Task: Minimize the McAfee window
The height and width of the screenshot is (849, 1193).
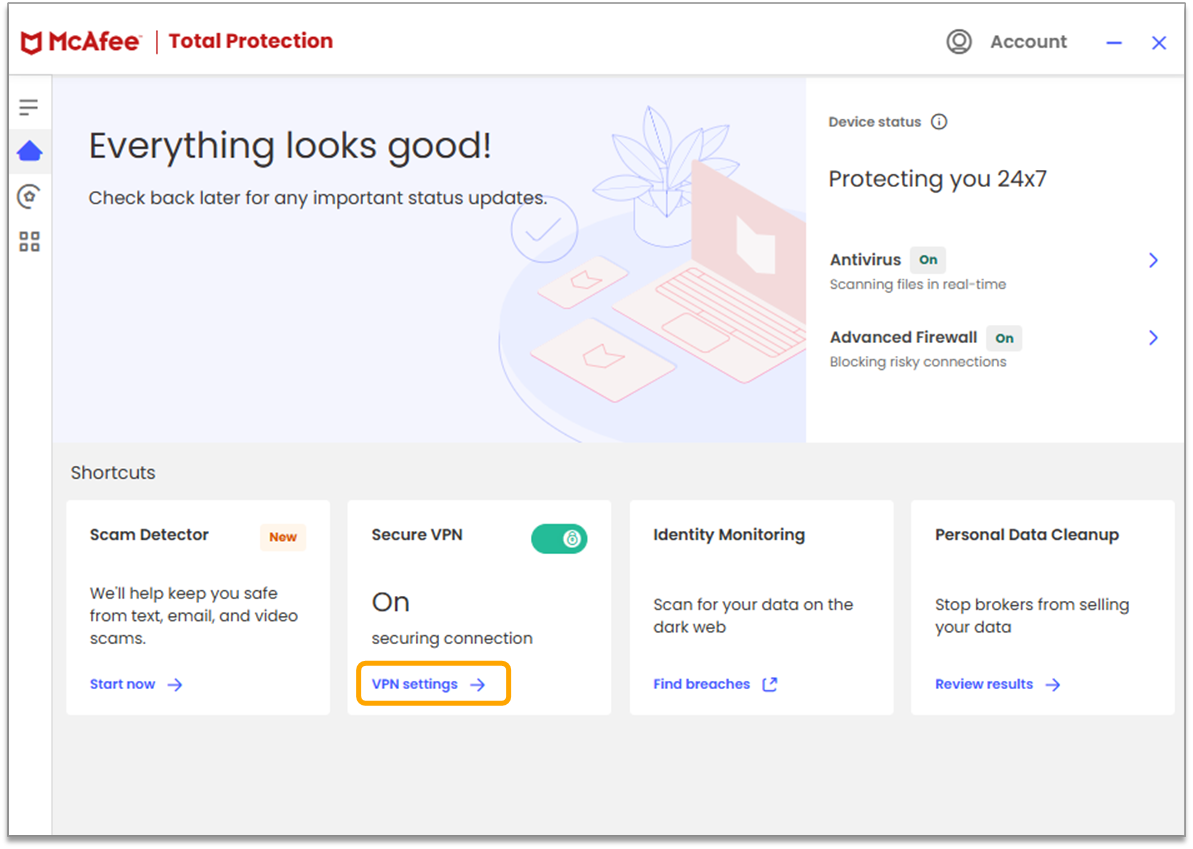Action: coord(1114,43)
